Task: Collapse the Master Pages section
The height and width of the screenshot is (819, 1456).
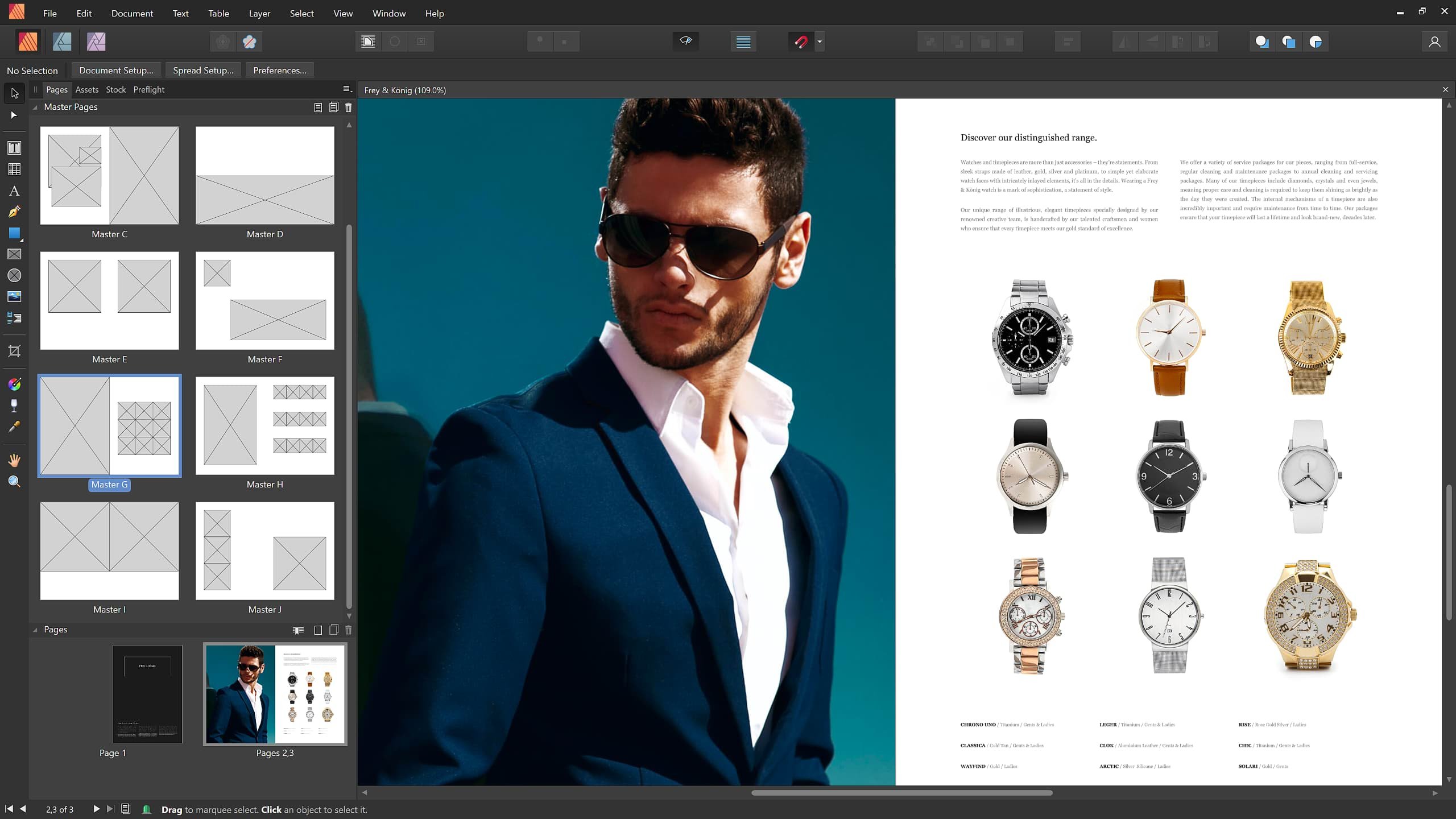Action: tap(35, 107)
